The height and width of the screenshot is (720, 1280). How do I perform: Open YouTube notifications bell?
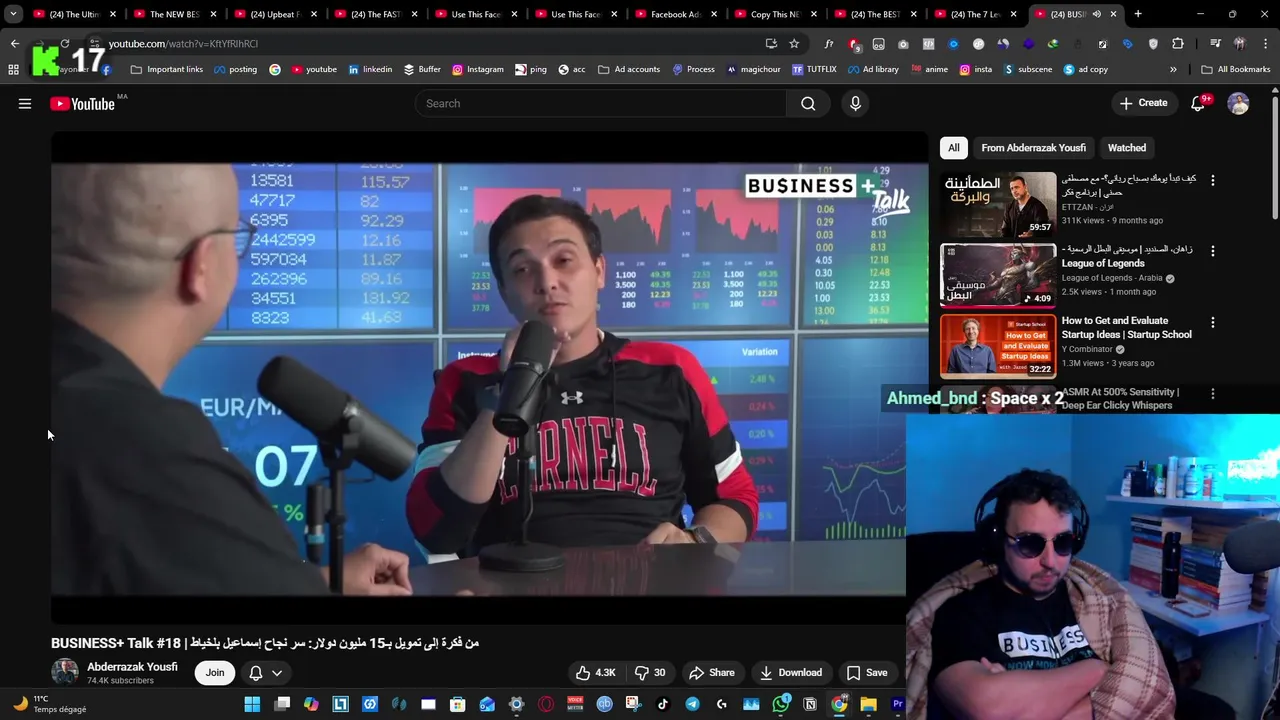(x=1198, y=103)
